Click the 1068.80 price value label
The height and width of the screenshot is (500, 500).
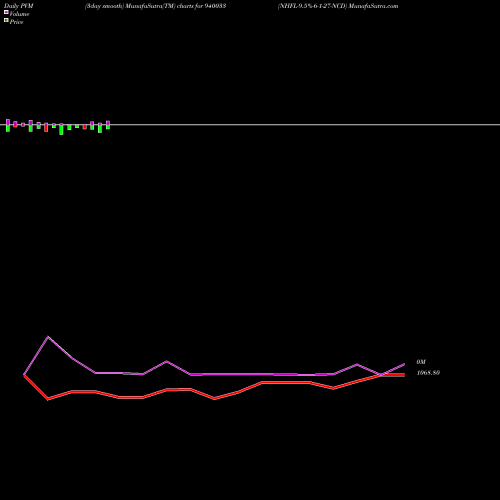click(428, 373)
